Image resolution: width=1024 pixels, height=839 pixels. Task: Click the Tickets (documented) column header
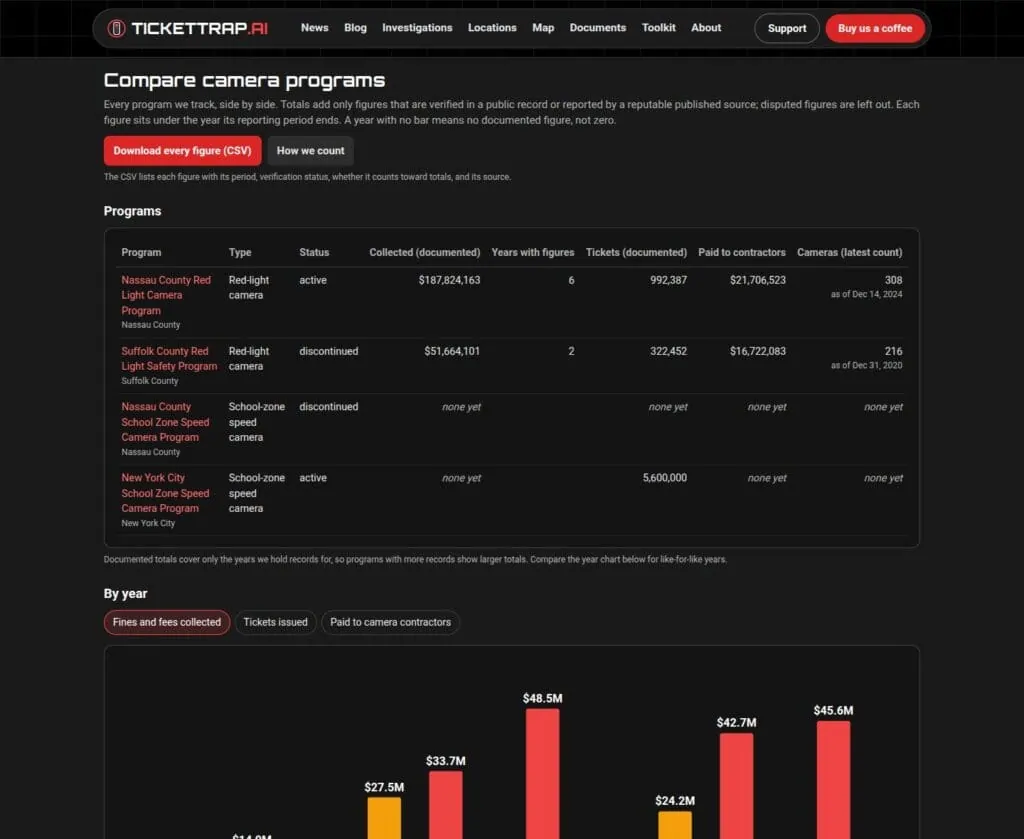636,253
